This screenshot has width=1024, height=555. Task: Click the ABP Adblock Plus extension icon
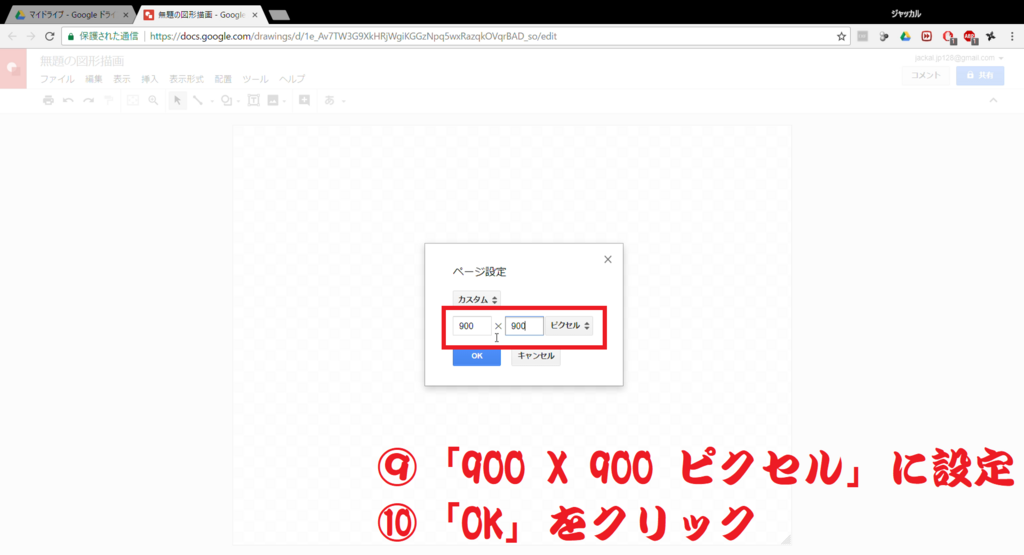coord(970,37)
